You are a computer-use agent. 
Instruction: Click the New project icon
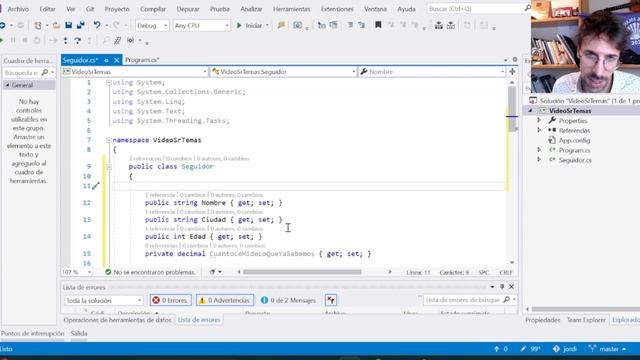38,26
